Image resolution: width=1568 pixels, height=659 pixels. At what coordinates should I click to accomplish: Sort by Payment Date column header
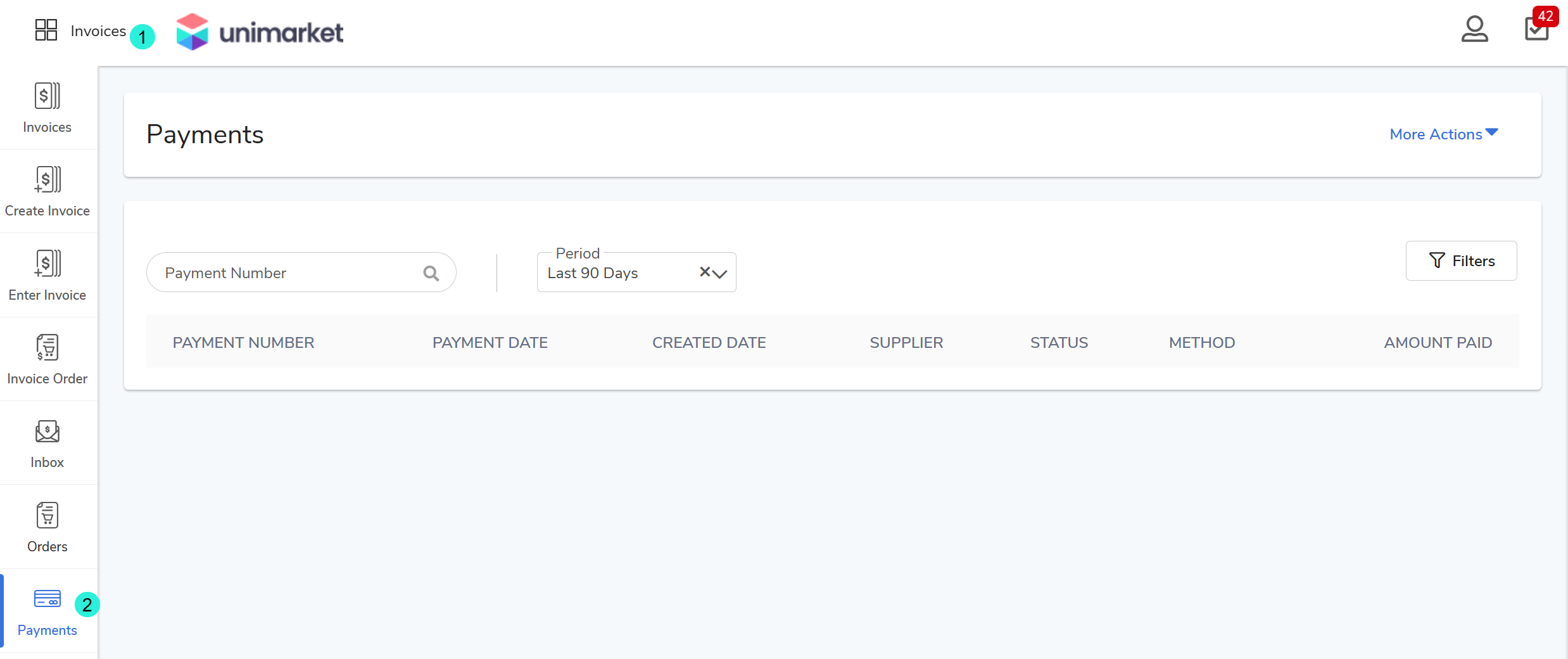click(490, 343)
